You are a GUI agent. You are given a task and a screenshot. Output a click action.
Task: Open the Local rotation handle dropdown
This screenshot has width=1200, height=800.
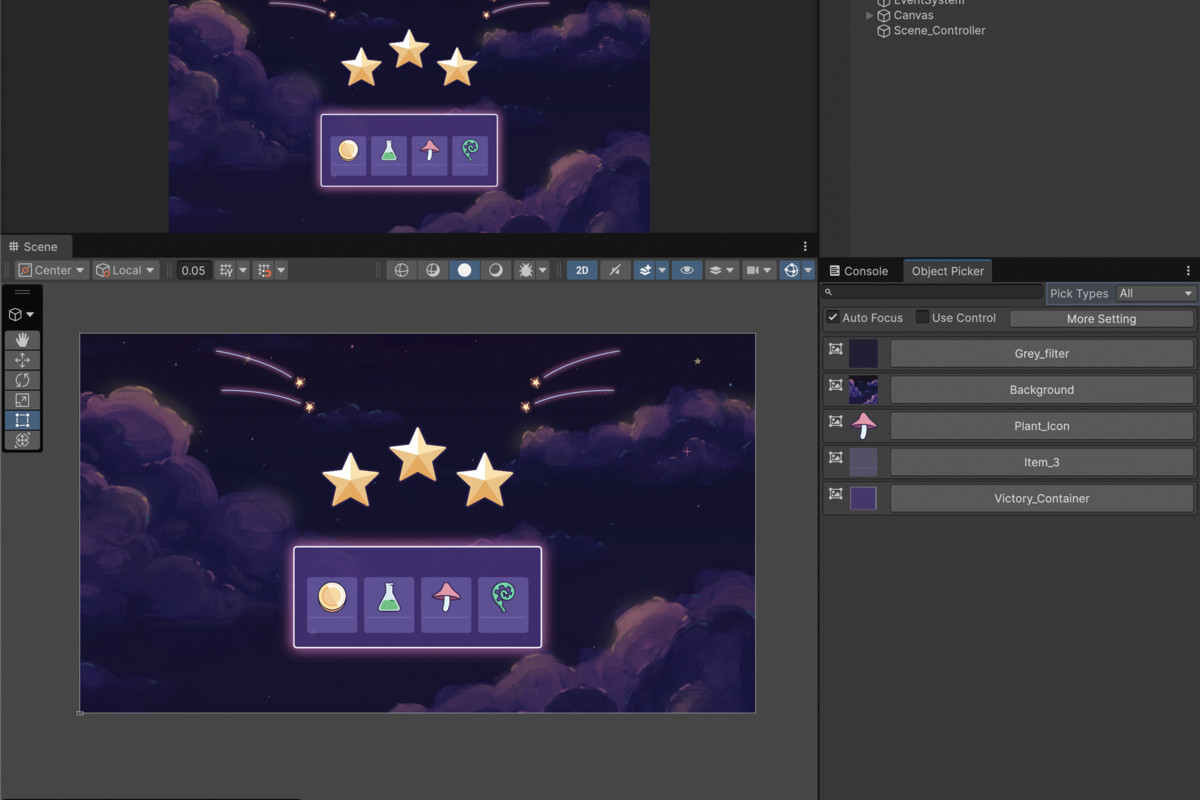[126, 270]
